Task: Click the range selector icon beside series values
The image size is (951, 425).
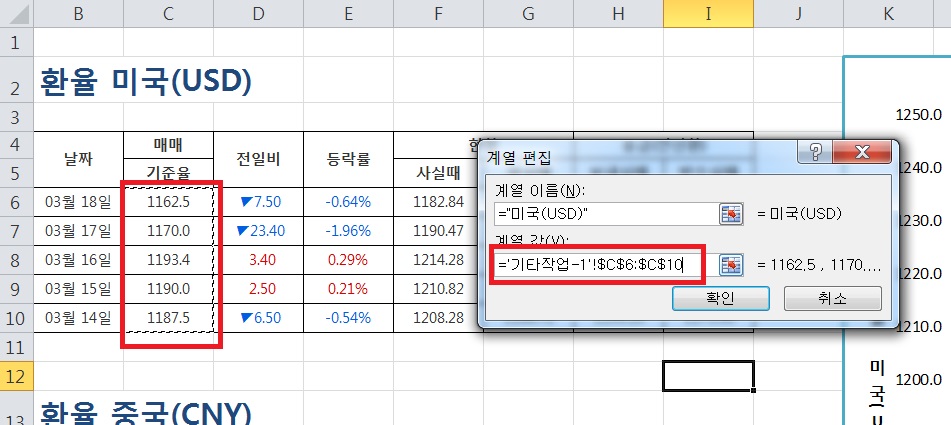Action: click(732, 265)
